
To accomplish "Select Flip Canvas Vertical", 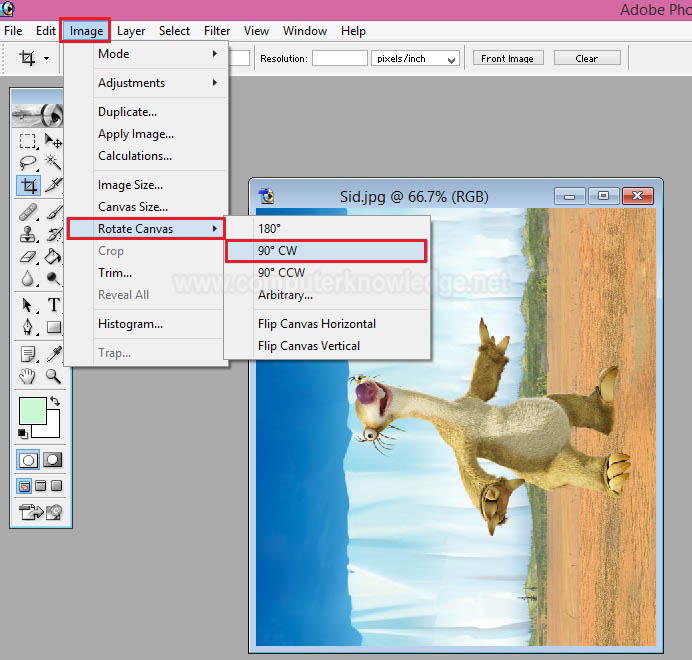I will (x=327, y=346).
